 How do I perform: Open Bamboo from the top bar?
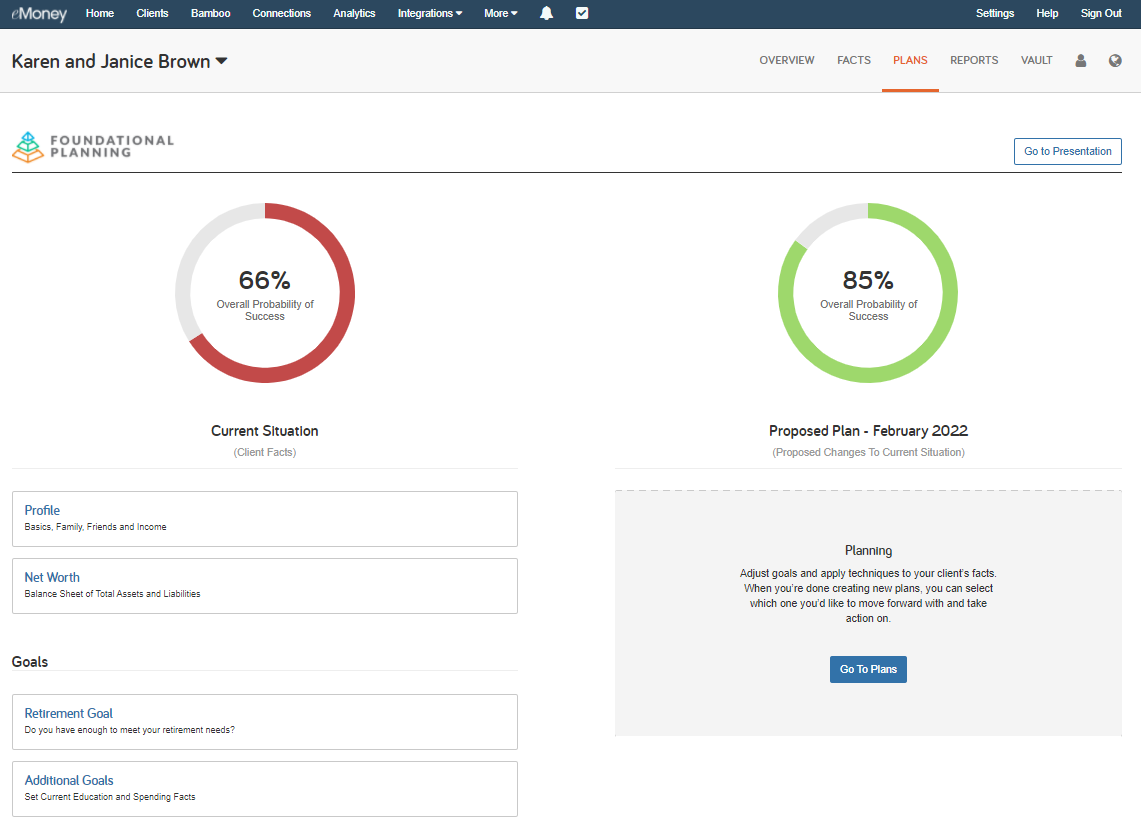pyautogui.click(x=210, y=13)
